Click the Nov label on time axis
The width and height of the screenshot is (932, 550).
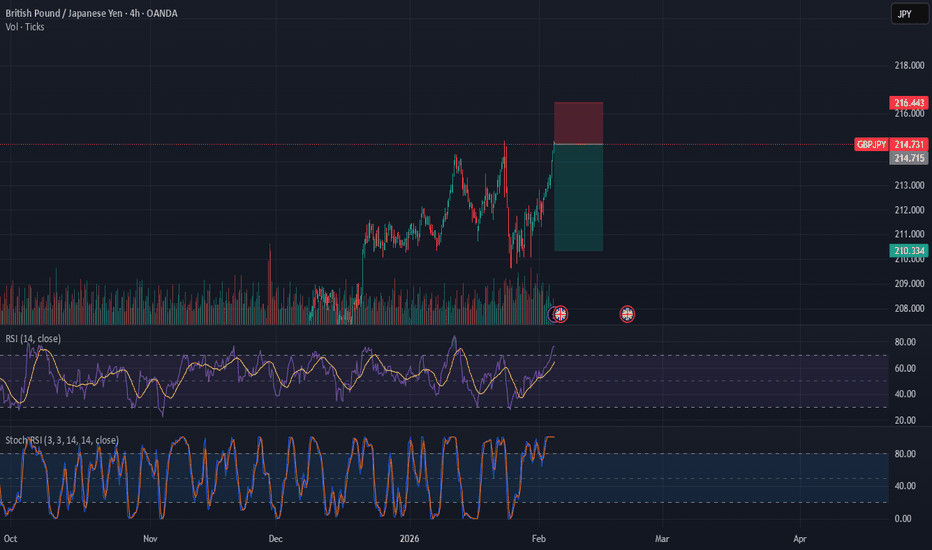(x=150, y=538)
